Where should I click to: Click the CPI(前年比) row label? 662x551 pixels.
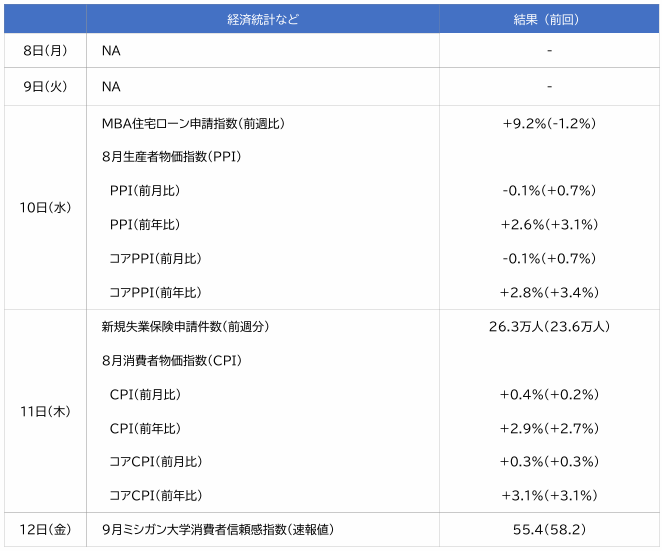145,429
